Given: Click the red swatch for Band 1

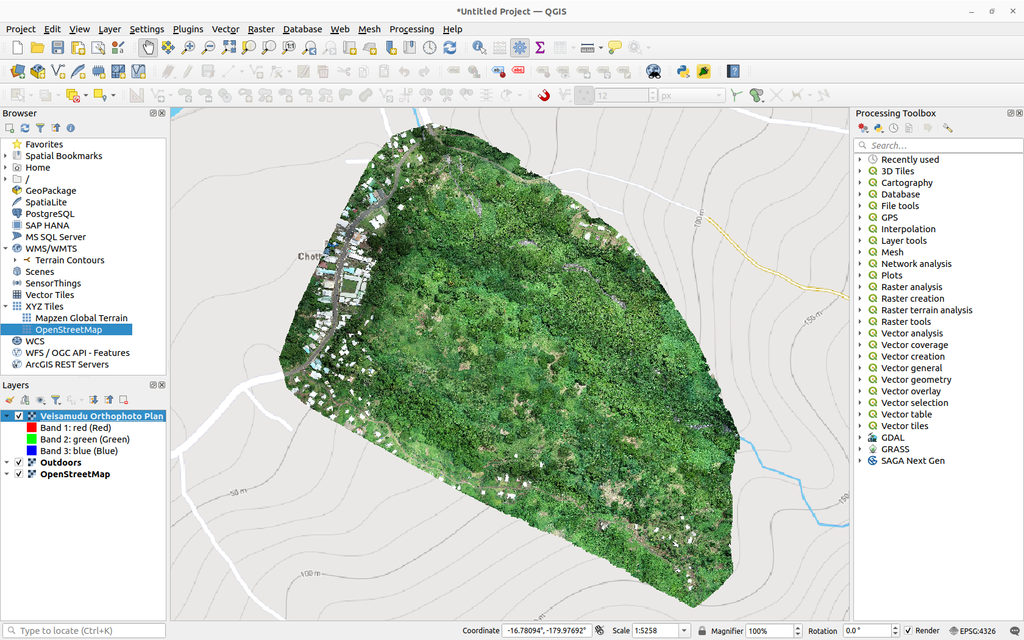Looking at the screenshot, I should [32, 428].
